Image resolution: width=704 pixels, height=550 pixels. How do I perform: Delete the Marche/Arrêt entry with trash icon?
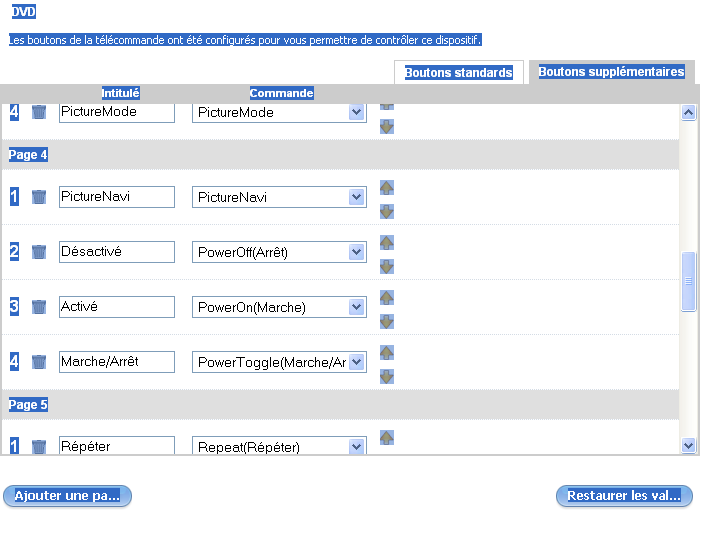click(39, 362)
